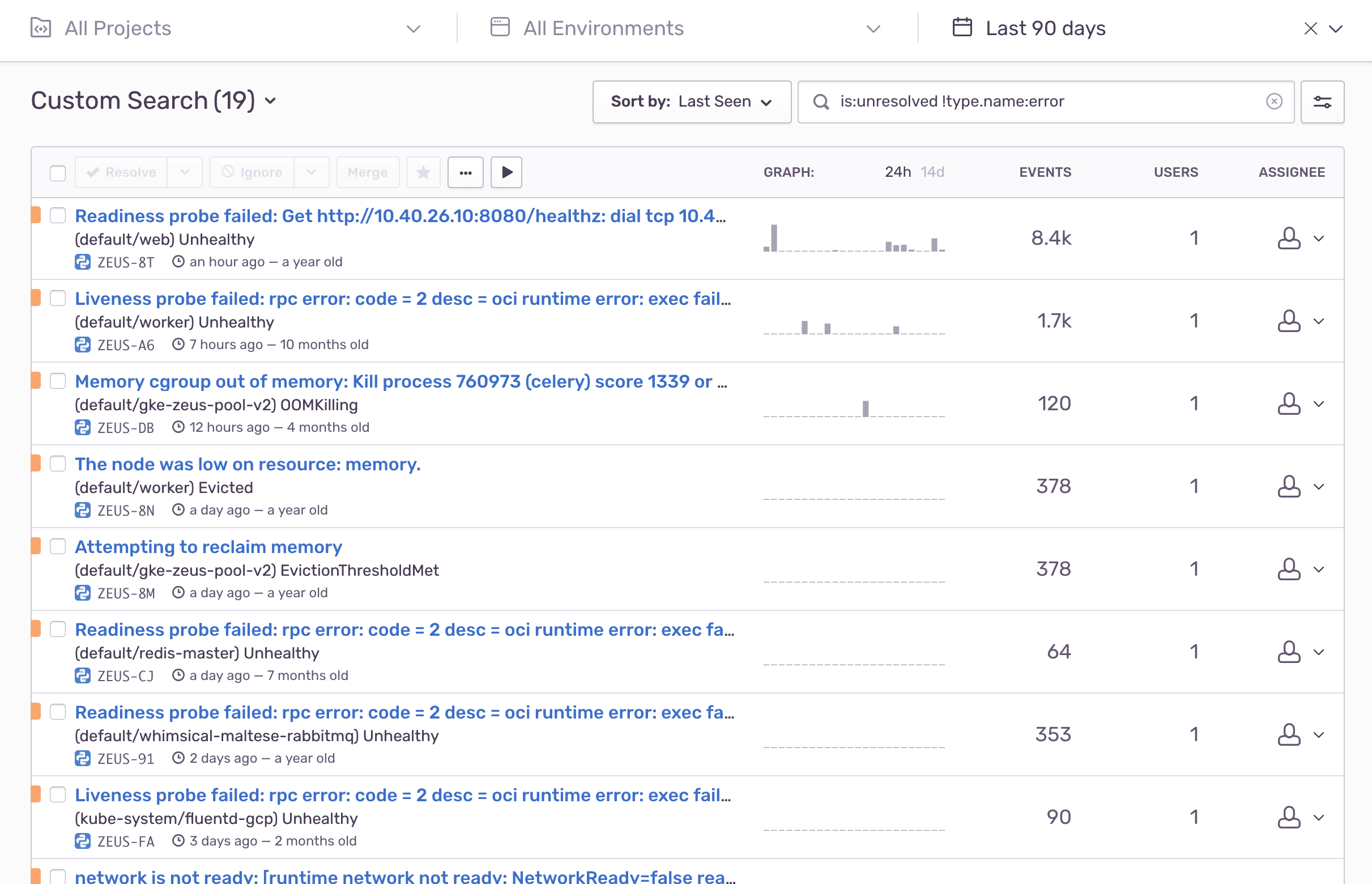Click the search filter settings icon

tap(1322, 101)
